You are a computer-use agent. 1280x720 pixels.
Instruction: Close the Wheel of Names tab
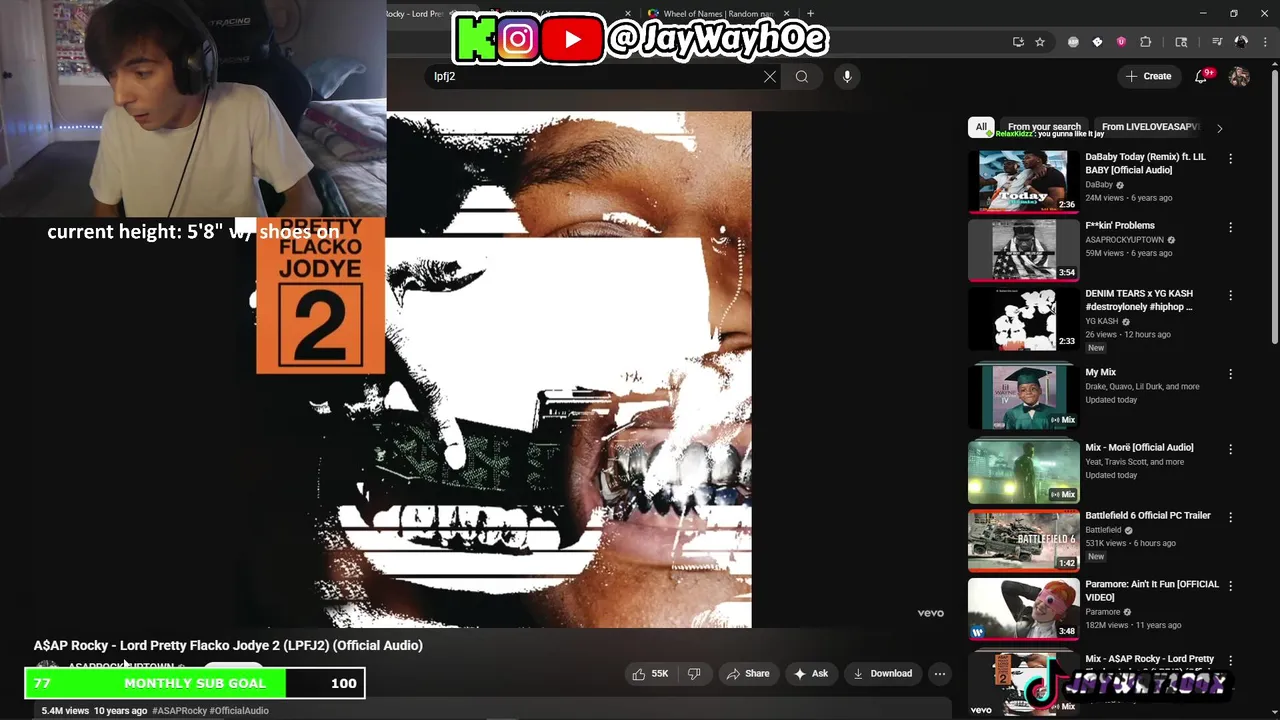[786, 14]
